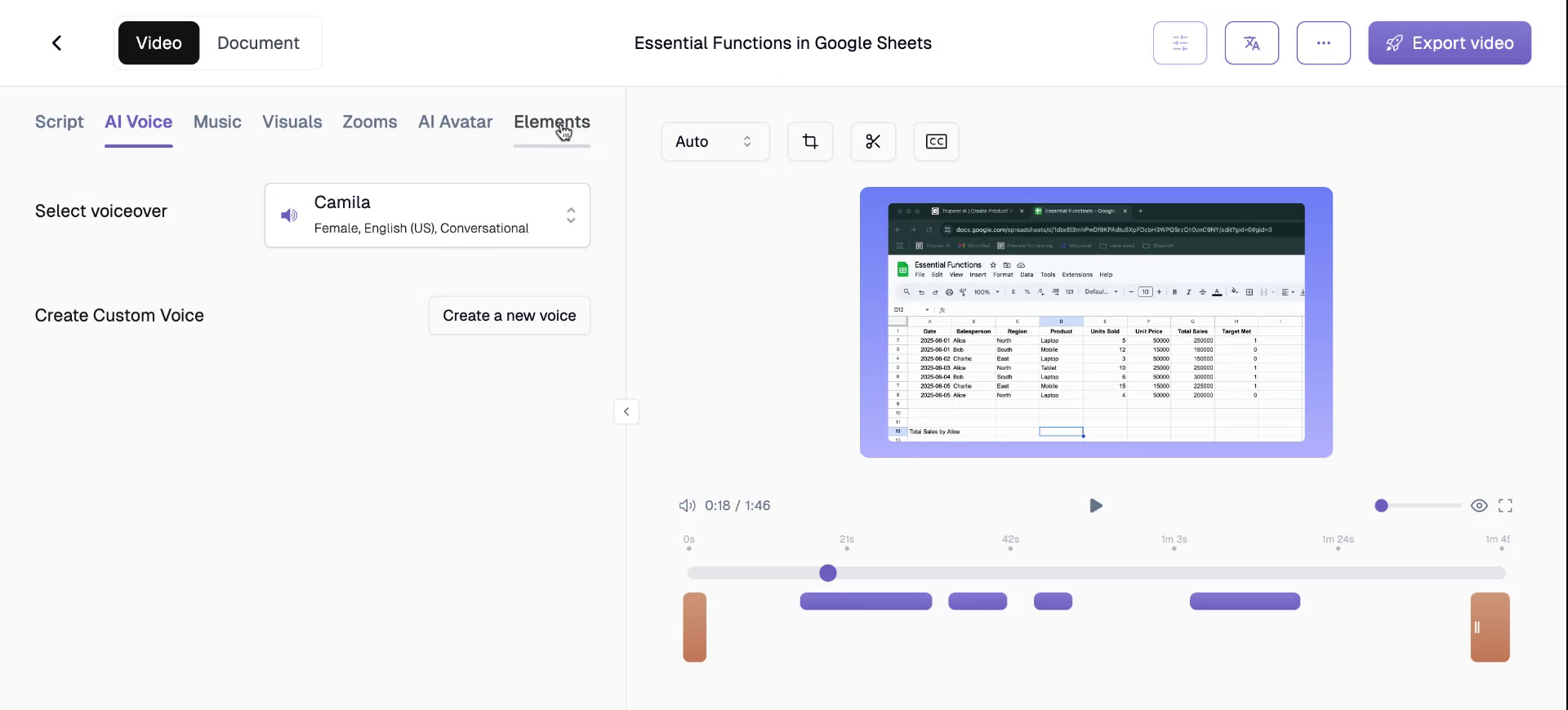The image size is (1568, 710).
Task: Play the video preview
Action: pos(1095,506)
